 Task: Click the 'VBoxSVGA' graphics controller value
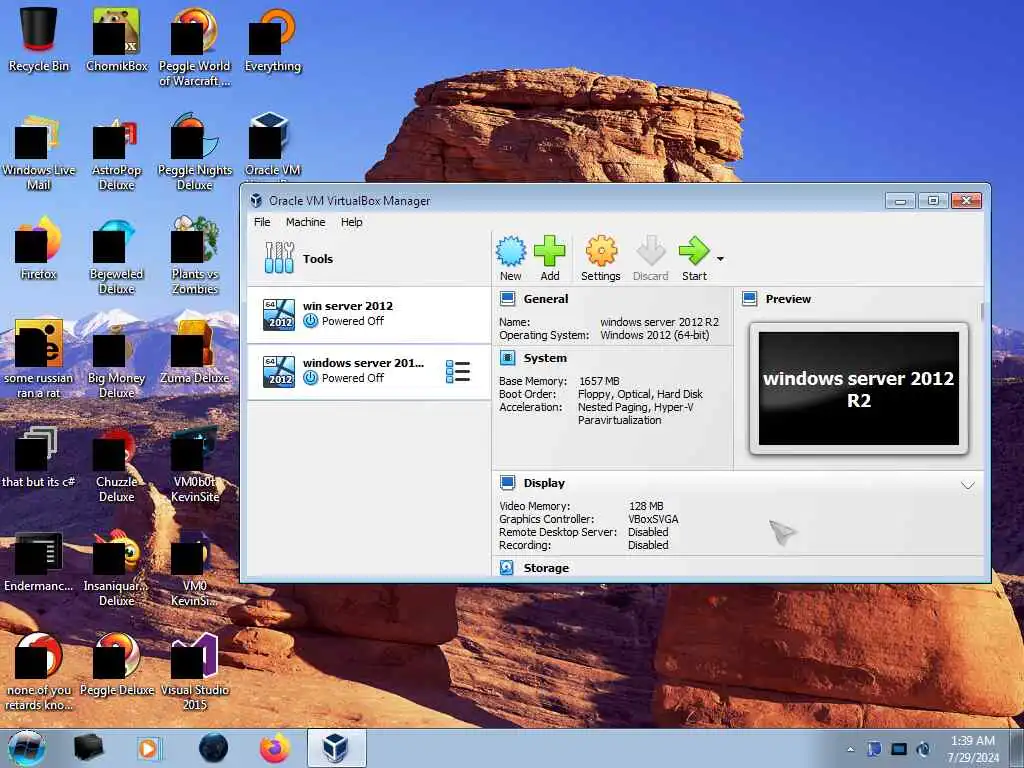[x=653, y=519]
